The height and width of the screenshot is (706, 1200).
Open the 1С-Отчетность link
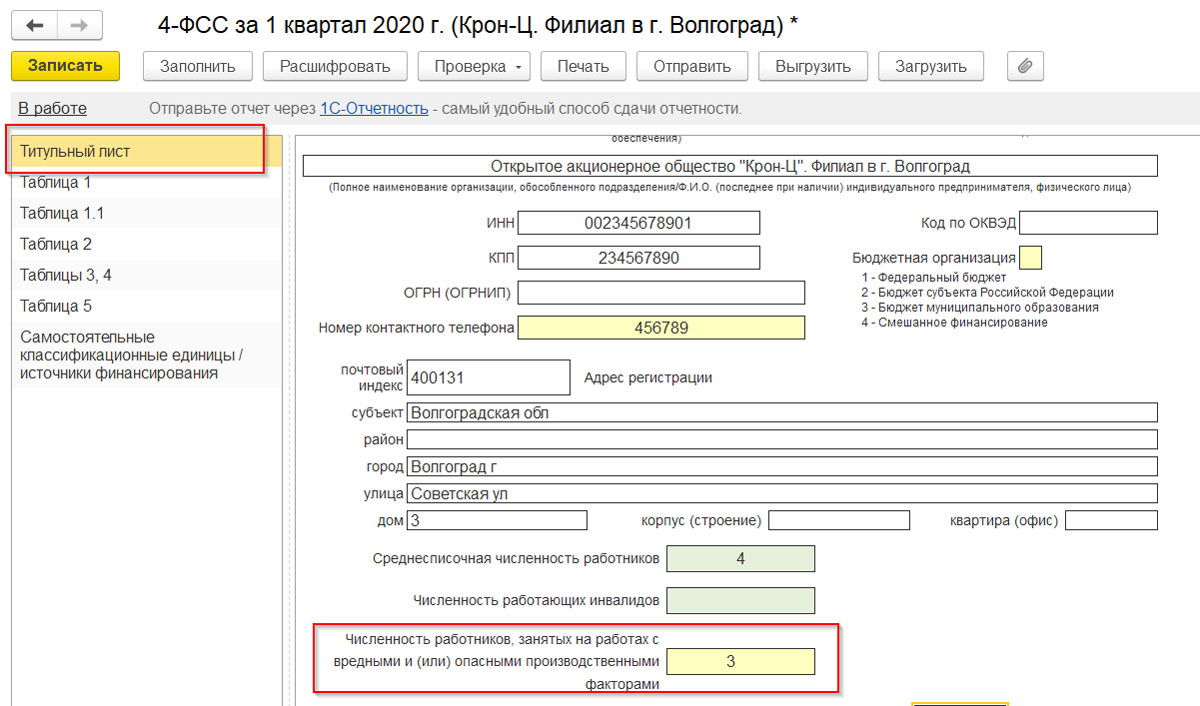click(374, 108)
